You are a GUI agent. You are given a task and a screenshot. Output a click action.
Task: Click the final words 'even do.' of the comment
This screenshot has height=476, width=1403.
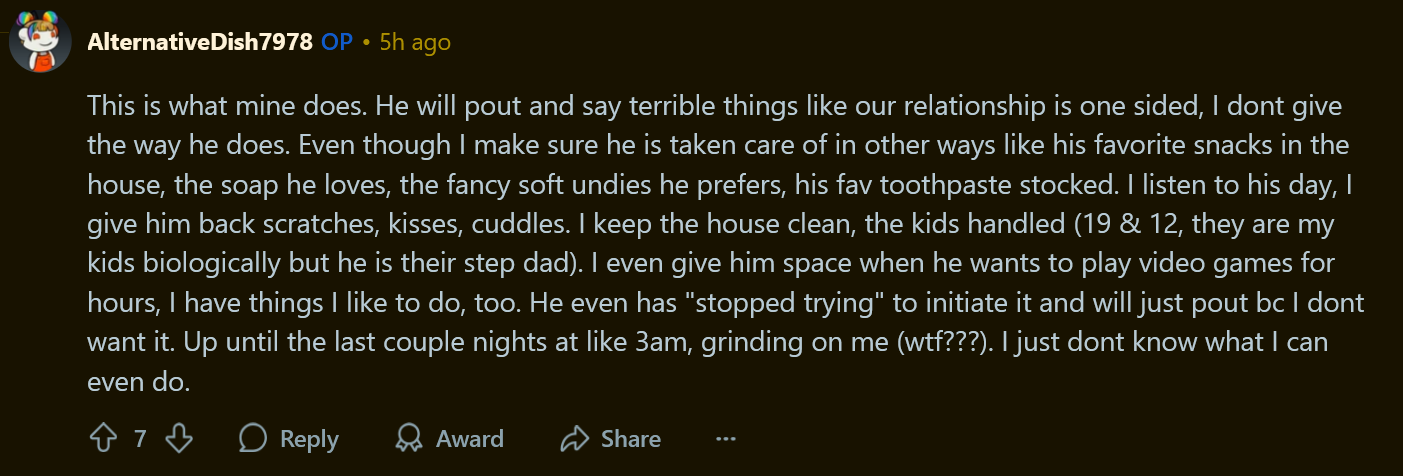click(x=138, y=381)
